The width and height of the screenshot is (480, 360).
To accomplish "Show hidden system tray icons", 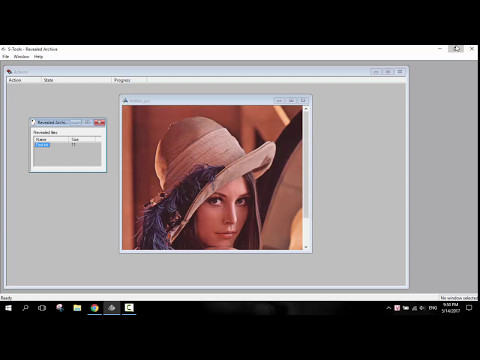I will tap(389, 308).
